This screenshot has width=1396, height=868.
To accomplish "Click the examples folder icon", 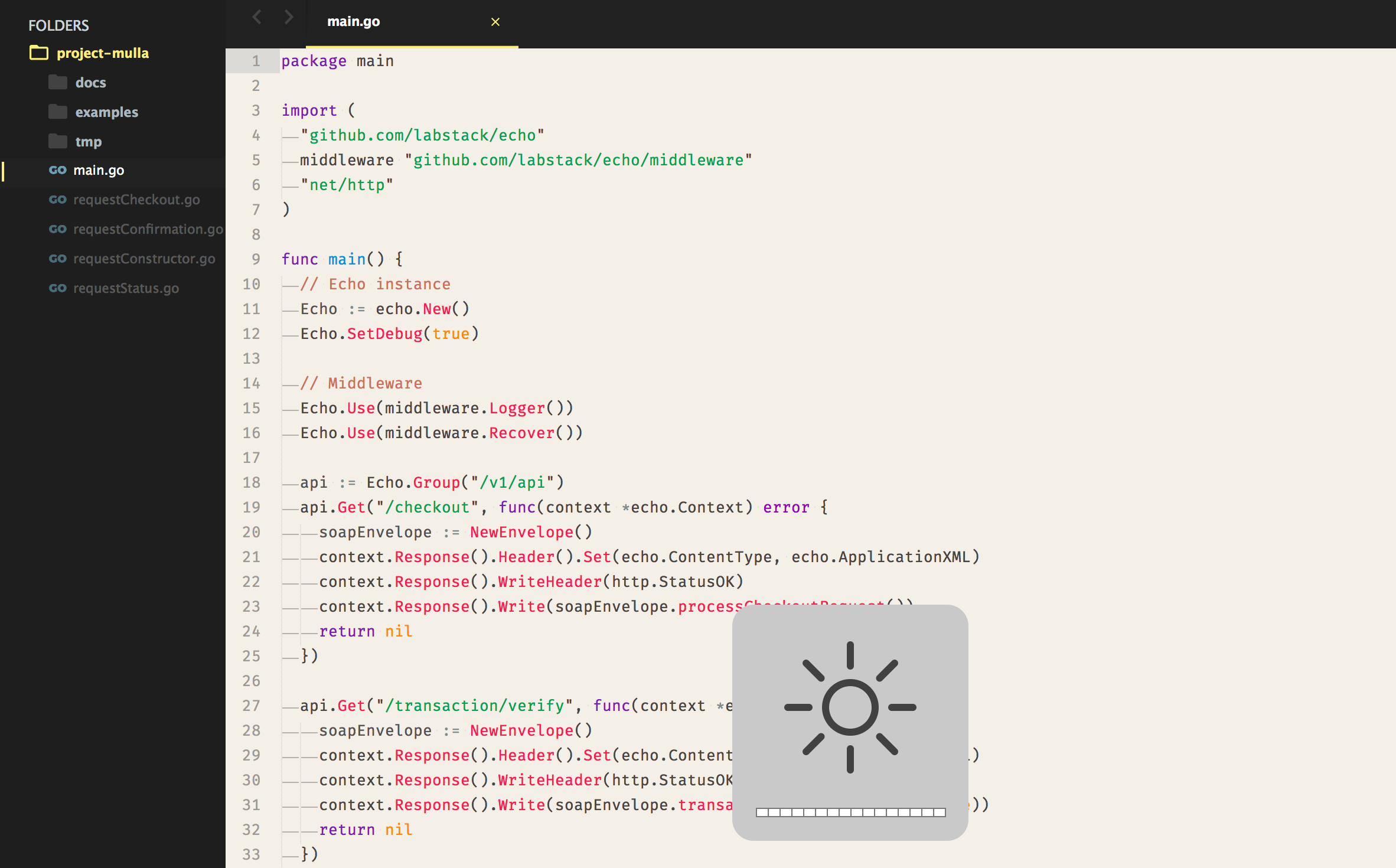I will [58, 112].
